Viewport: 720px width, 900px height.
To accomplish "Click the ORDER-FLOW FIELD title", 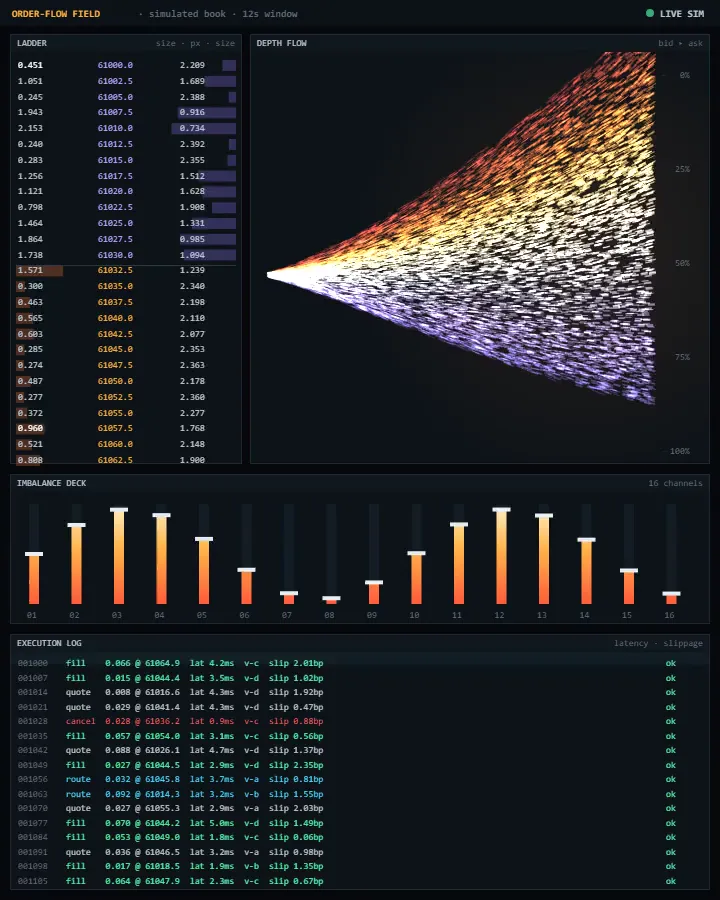I will coord(56,14).
